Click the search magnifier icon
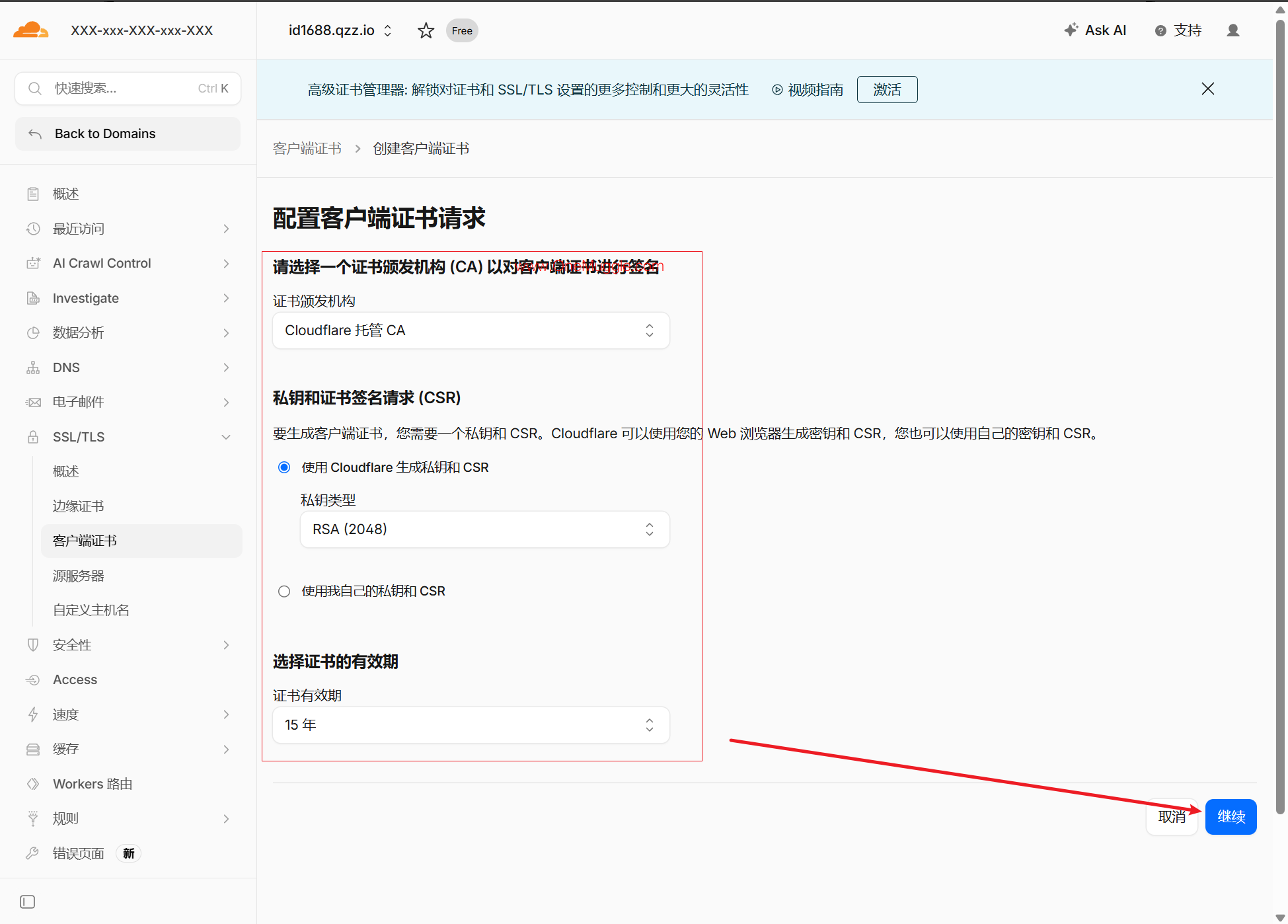The image size is (1288, 924). click(x=35, y=89)
